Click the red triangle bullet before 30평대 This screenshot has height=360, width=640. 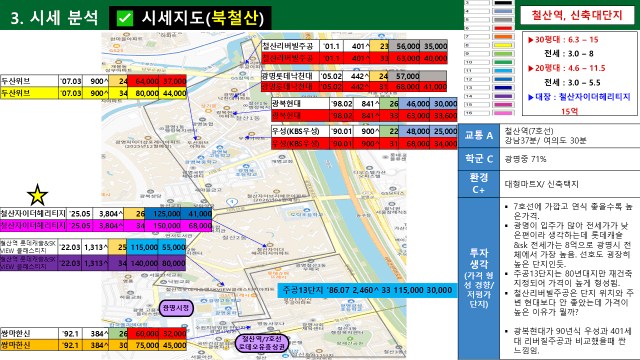coord(531,40)
